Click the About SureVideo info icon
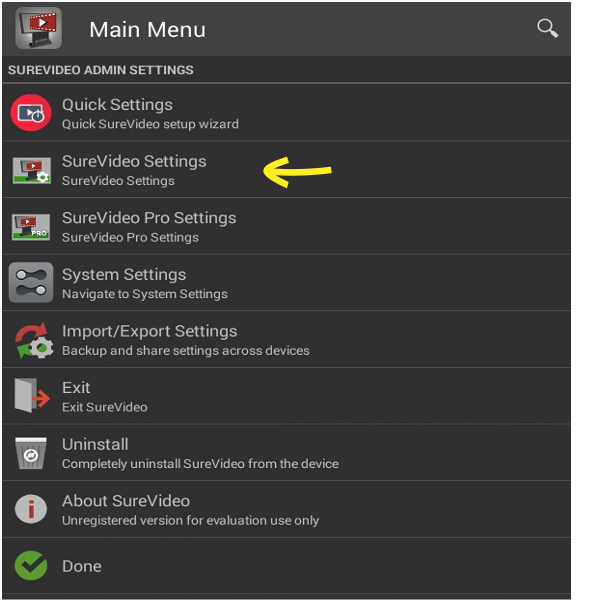 click(31, 509)
